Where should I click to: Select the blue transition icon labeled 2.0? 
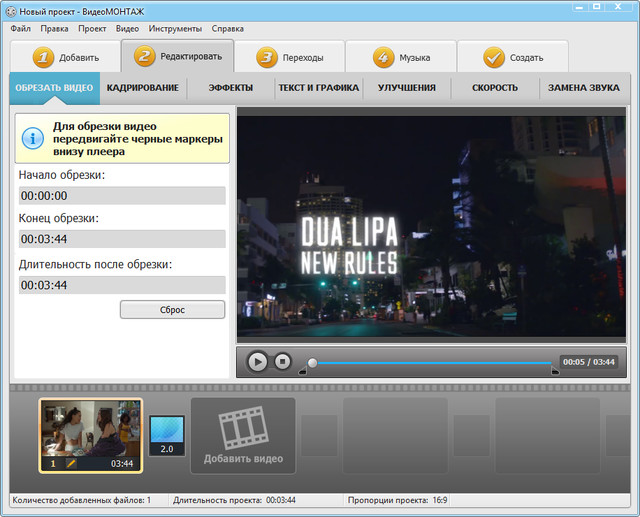click(x=167, y=436)
